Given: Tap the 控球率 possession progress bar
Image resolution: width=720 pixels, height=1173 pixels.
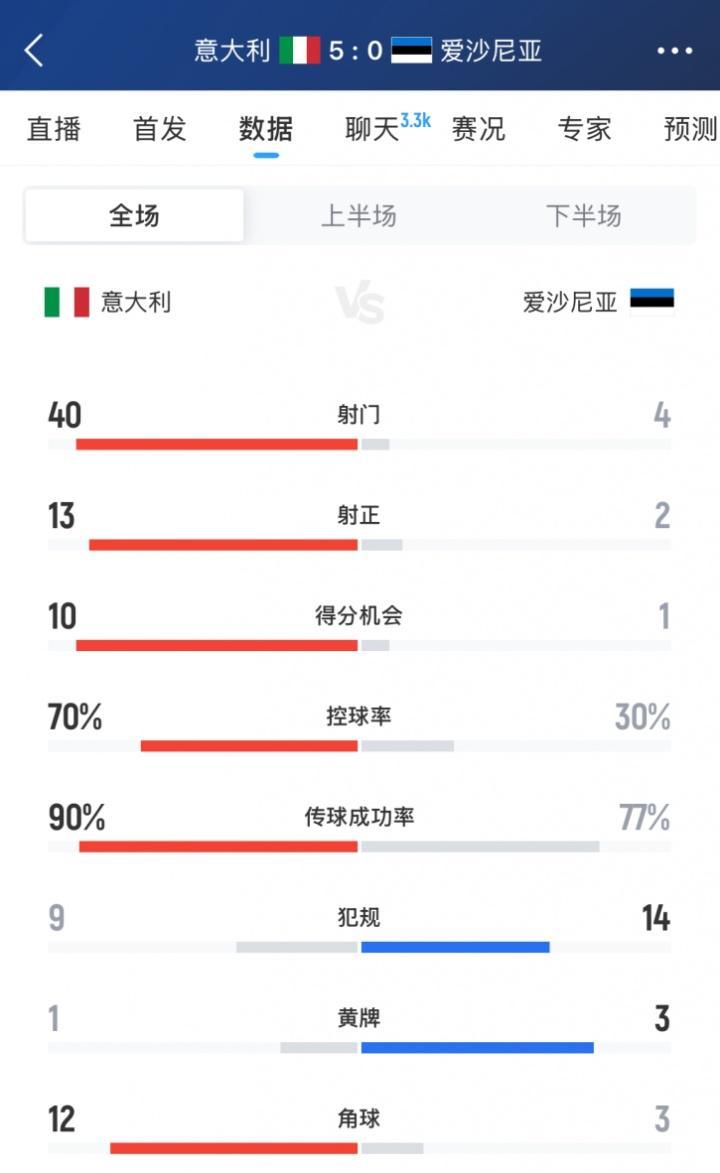Looking at the screenshot, I should click(x=360, y=744).
